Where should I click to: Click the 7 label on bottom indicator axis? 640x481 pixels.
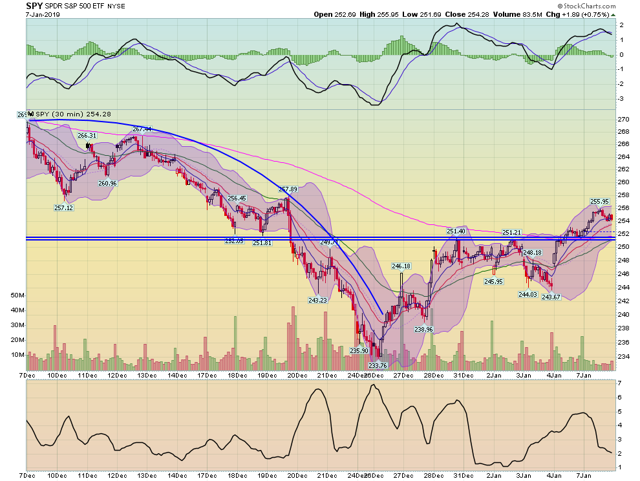point(620,383)
